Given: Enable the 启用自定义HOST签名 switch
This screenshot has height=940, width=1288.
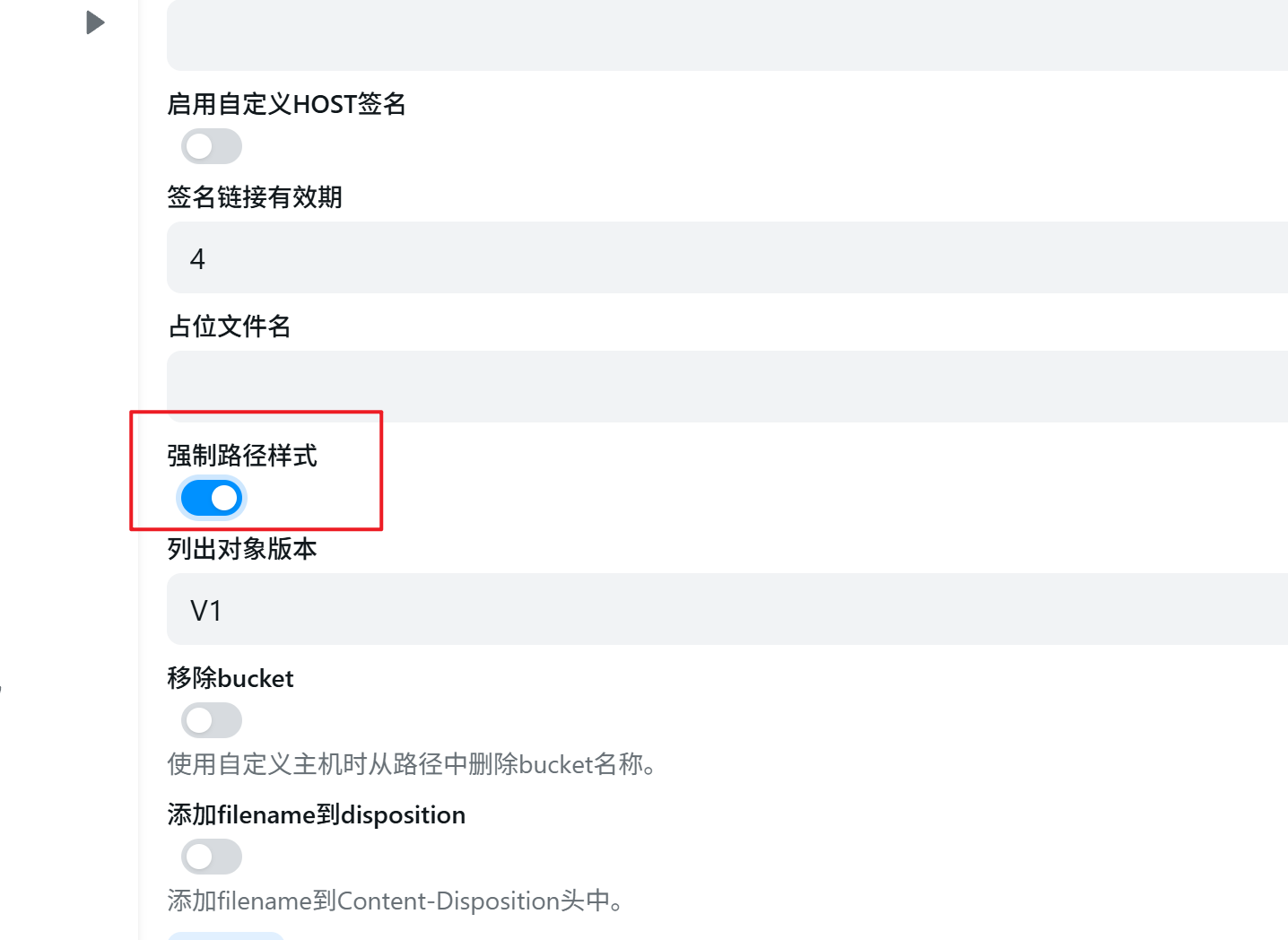Looking at the screenshot, I should (212, 146).
